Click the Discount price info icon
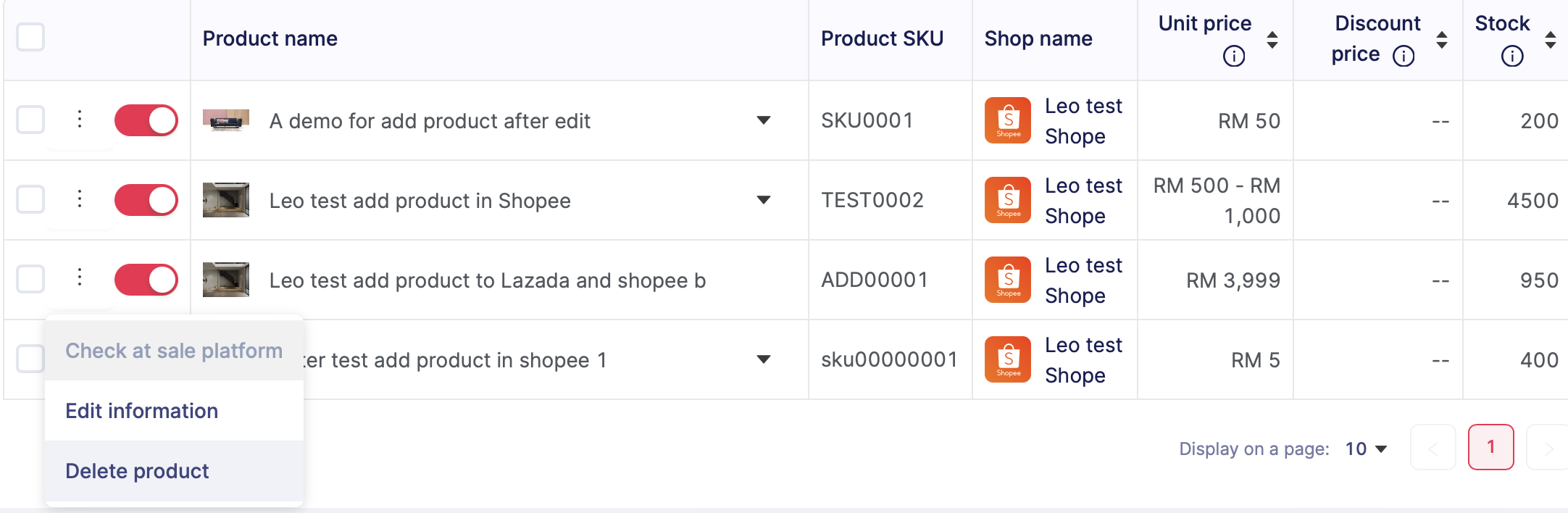 click(x=1404, y=56)
